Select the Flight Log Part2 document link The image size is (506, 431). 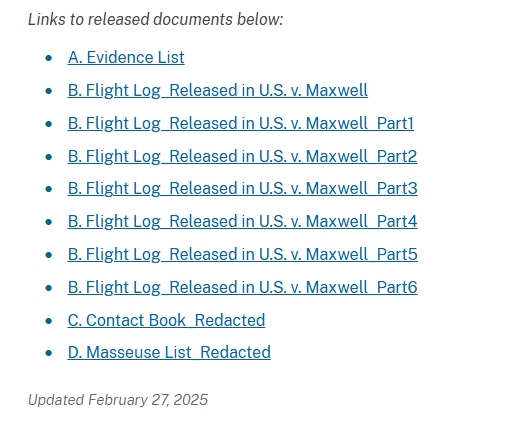coord(242,156)
